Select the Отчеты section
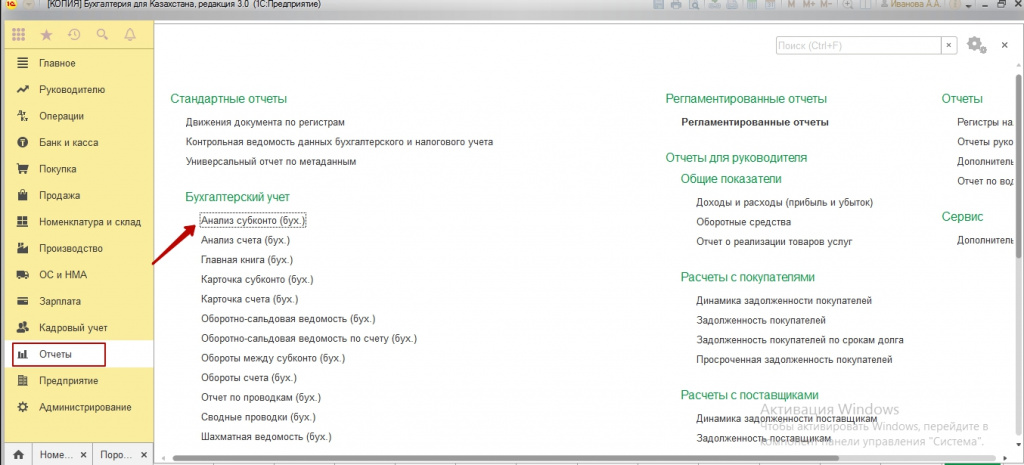 77,354
